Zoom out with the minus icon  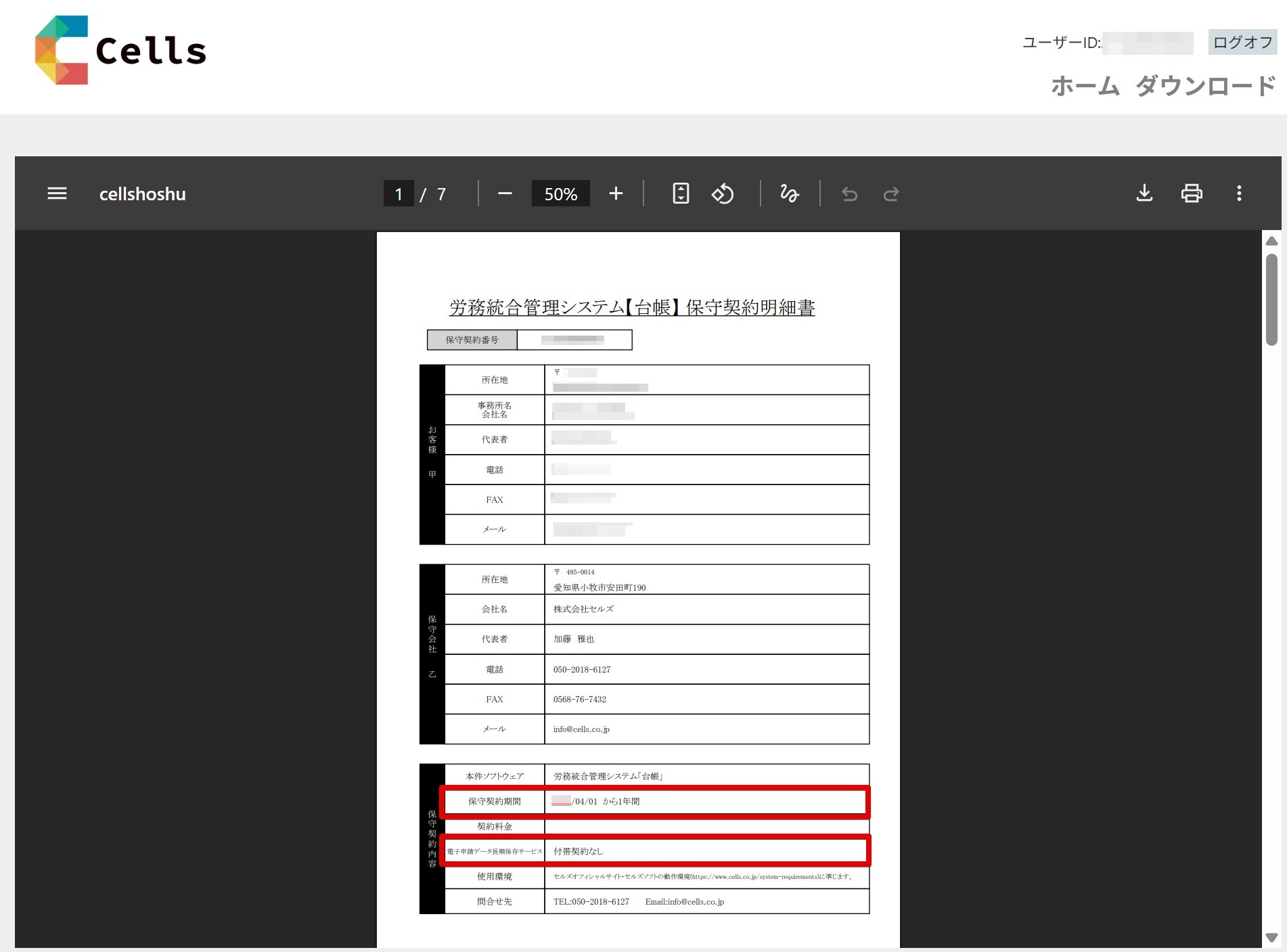[x=505, y=194]
